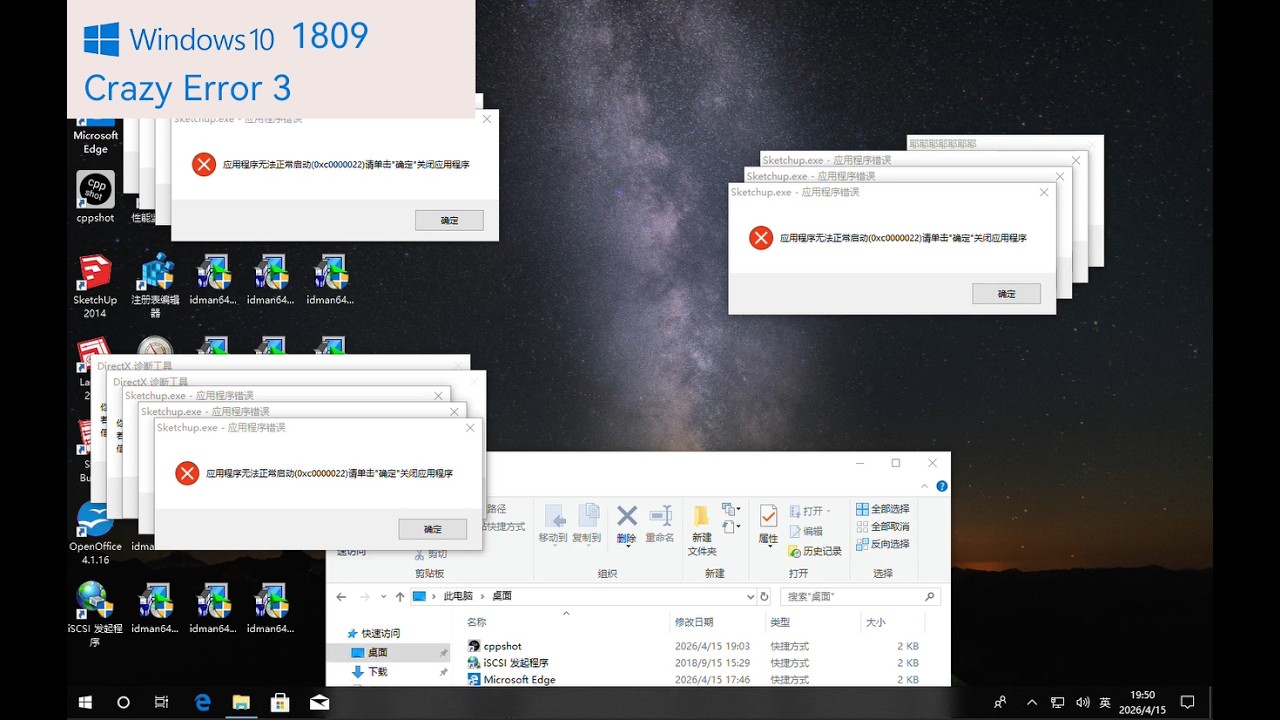Open the address bar history dropdown arrow
Screen dimensions: 1280x720
[x=750, y=597]
